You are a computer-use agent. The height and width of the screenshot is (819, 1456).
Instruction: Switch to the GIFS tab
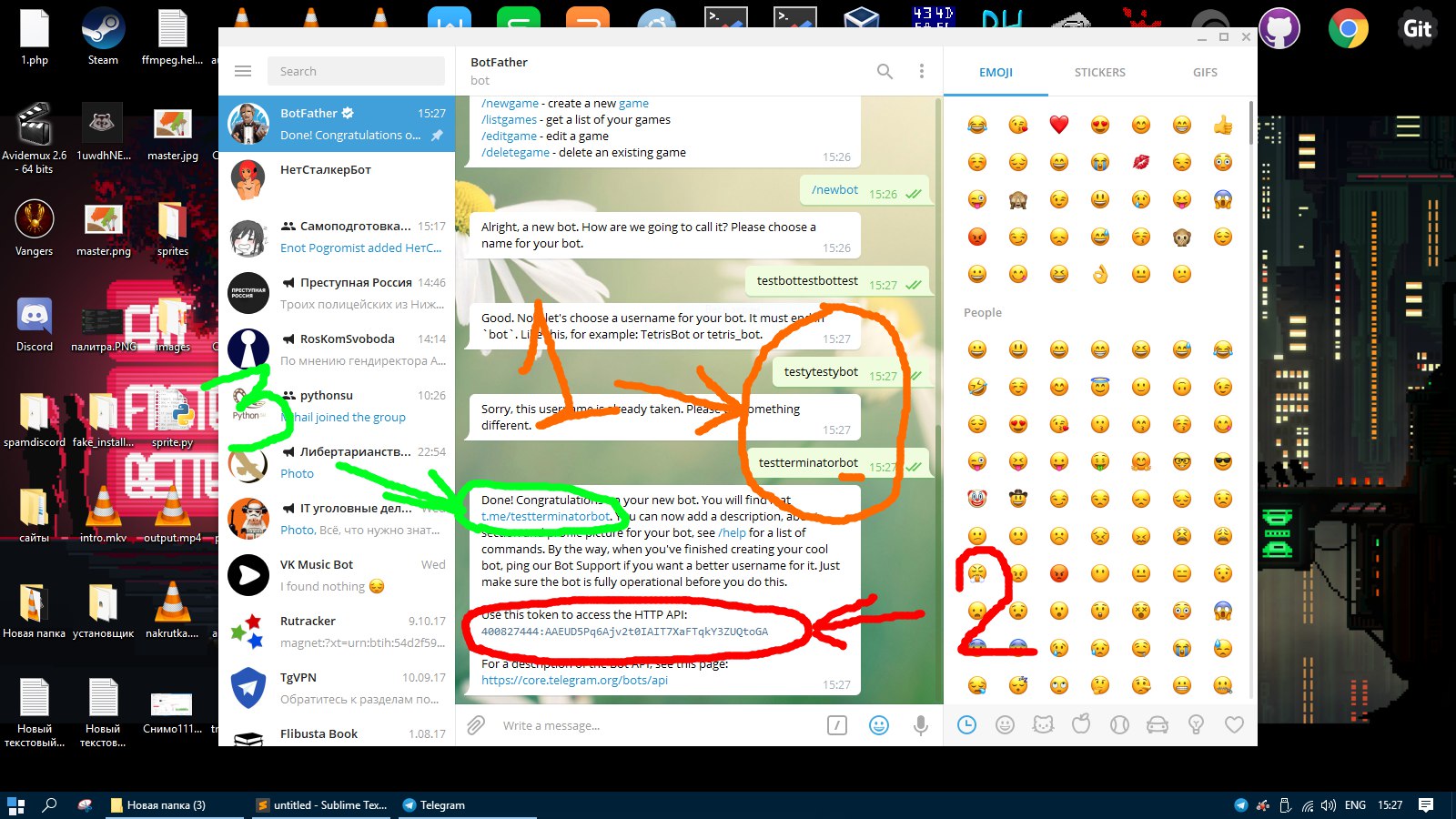[1205, 72]
